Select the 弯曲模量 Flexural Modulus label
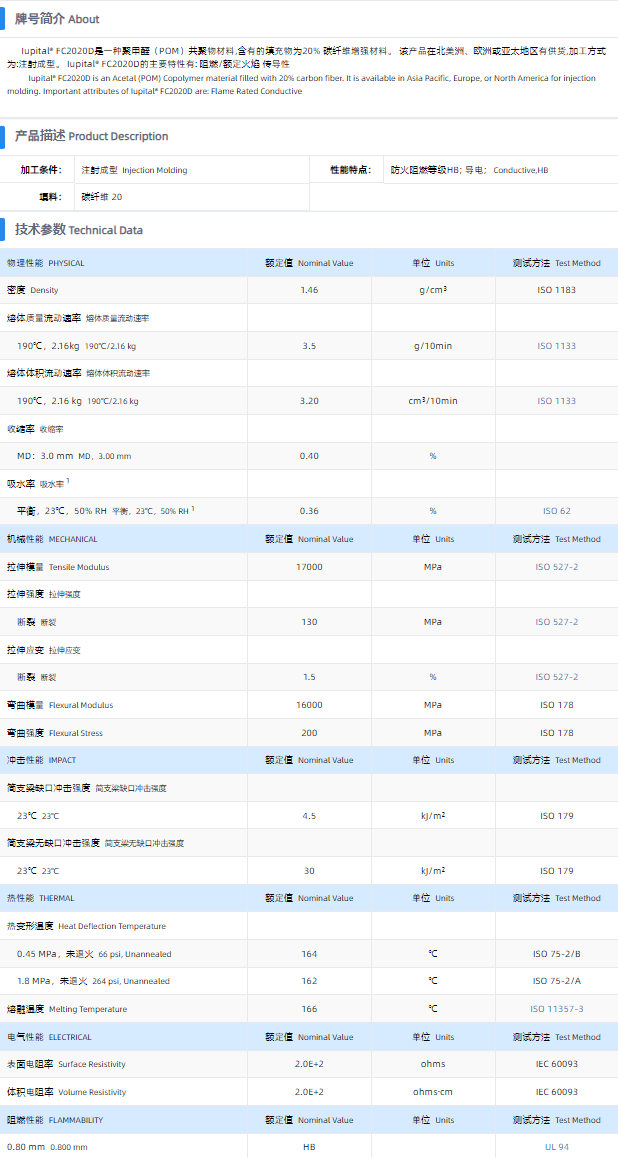 [x=60, y=705]
